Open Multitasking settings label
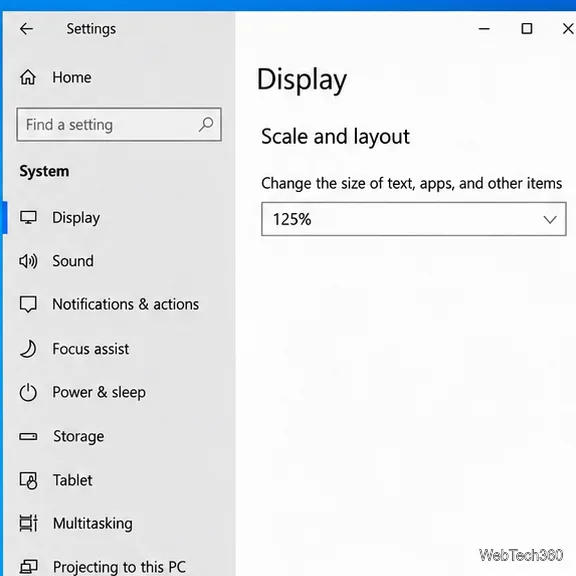This screenshot has width=576, height=576. (93, 524)
